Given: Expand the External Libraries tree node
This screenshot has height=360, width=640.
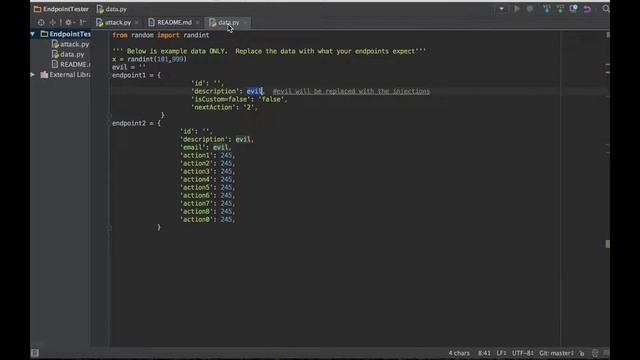Looking at the screenshot, I should coord(33,75).
